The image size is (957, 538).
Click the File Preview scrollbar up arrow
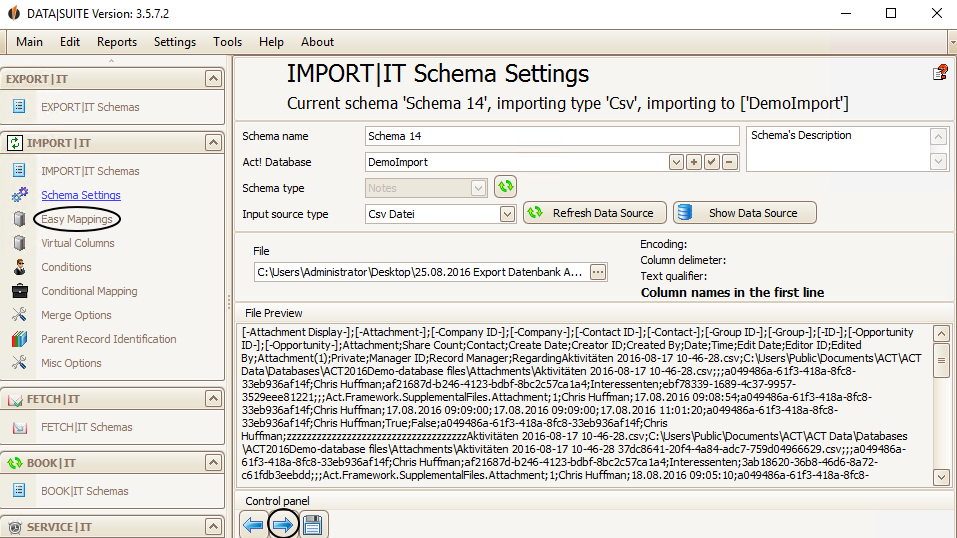[941, 333]
